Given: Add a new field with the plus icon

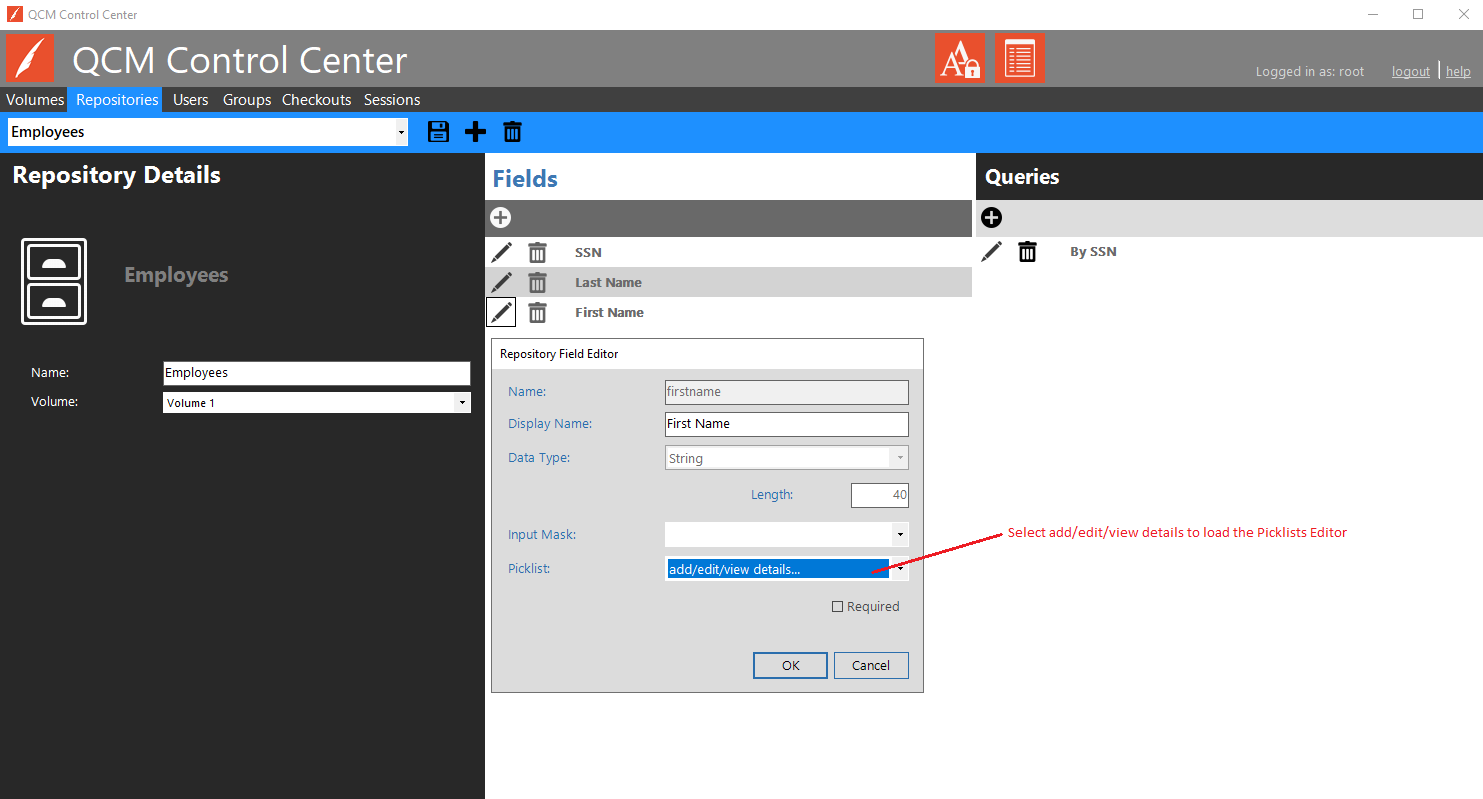Looking at the screenshot, I should 501,218.
